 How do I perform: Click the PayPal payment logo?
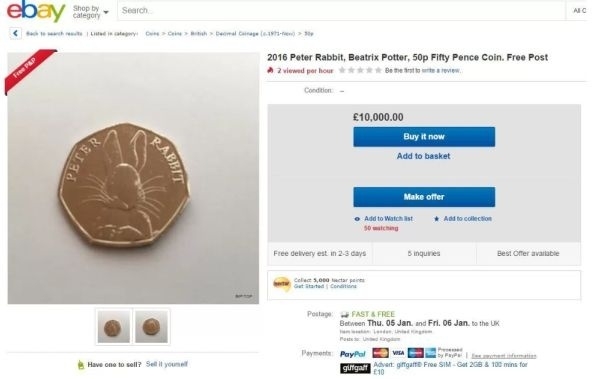(352, 354)
